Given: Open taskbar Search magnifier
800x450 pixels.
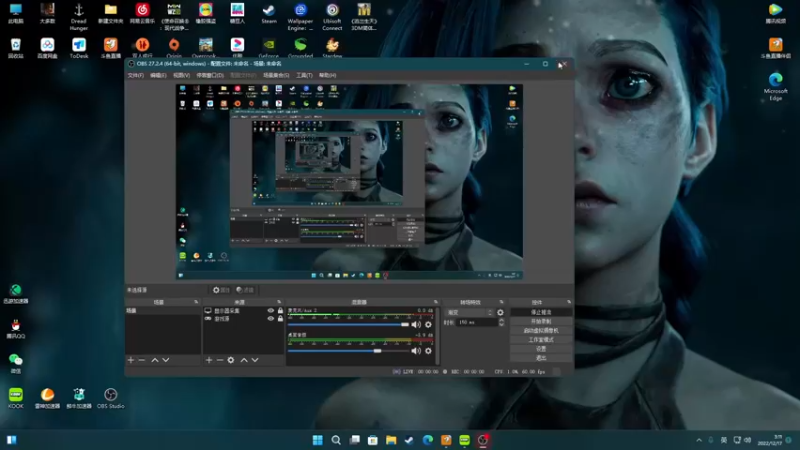Looking at the screenshot, I should point(336,440).
